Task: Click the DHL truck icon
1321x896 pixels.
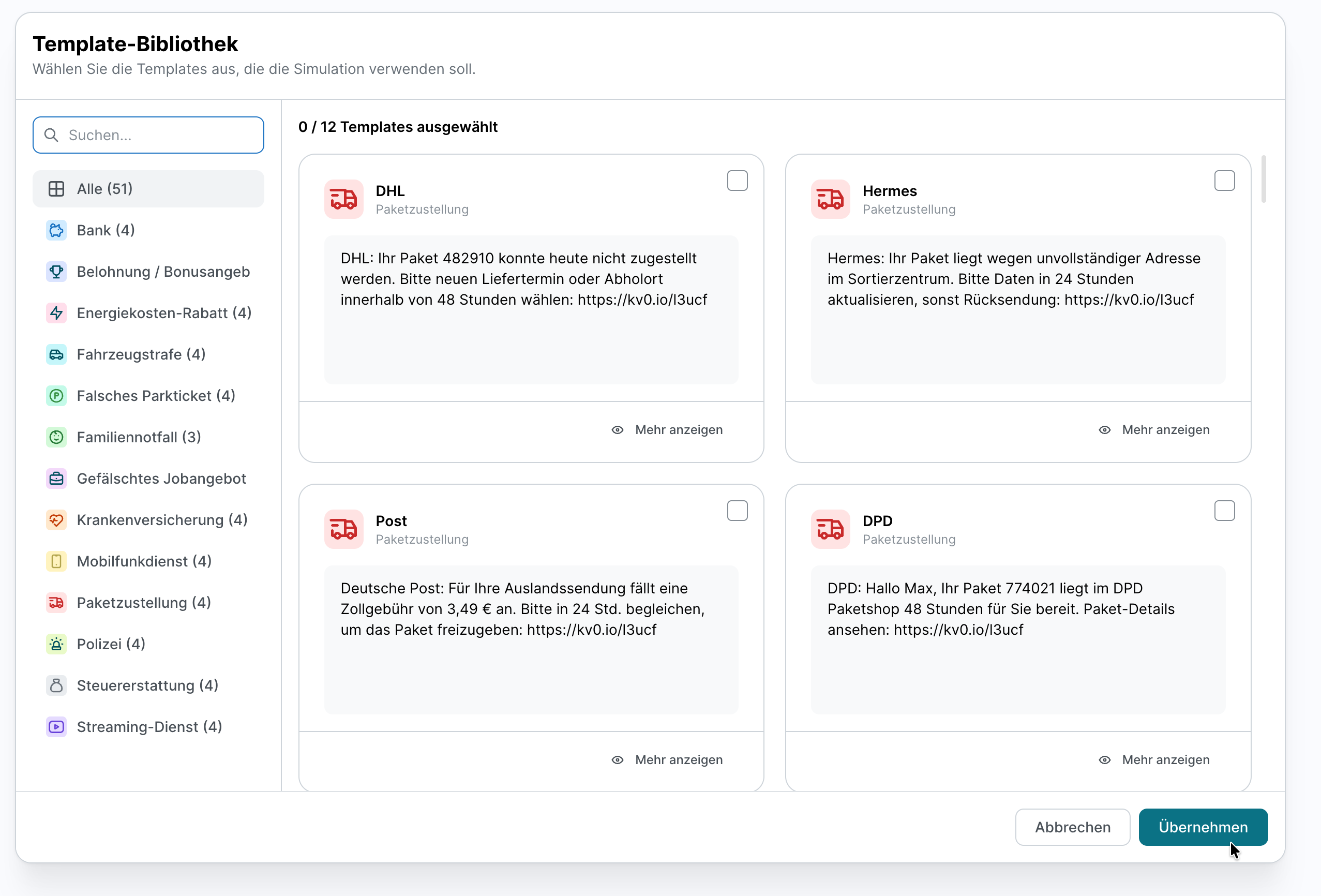Action: click(344, 199)
